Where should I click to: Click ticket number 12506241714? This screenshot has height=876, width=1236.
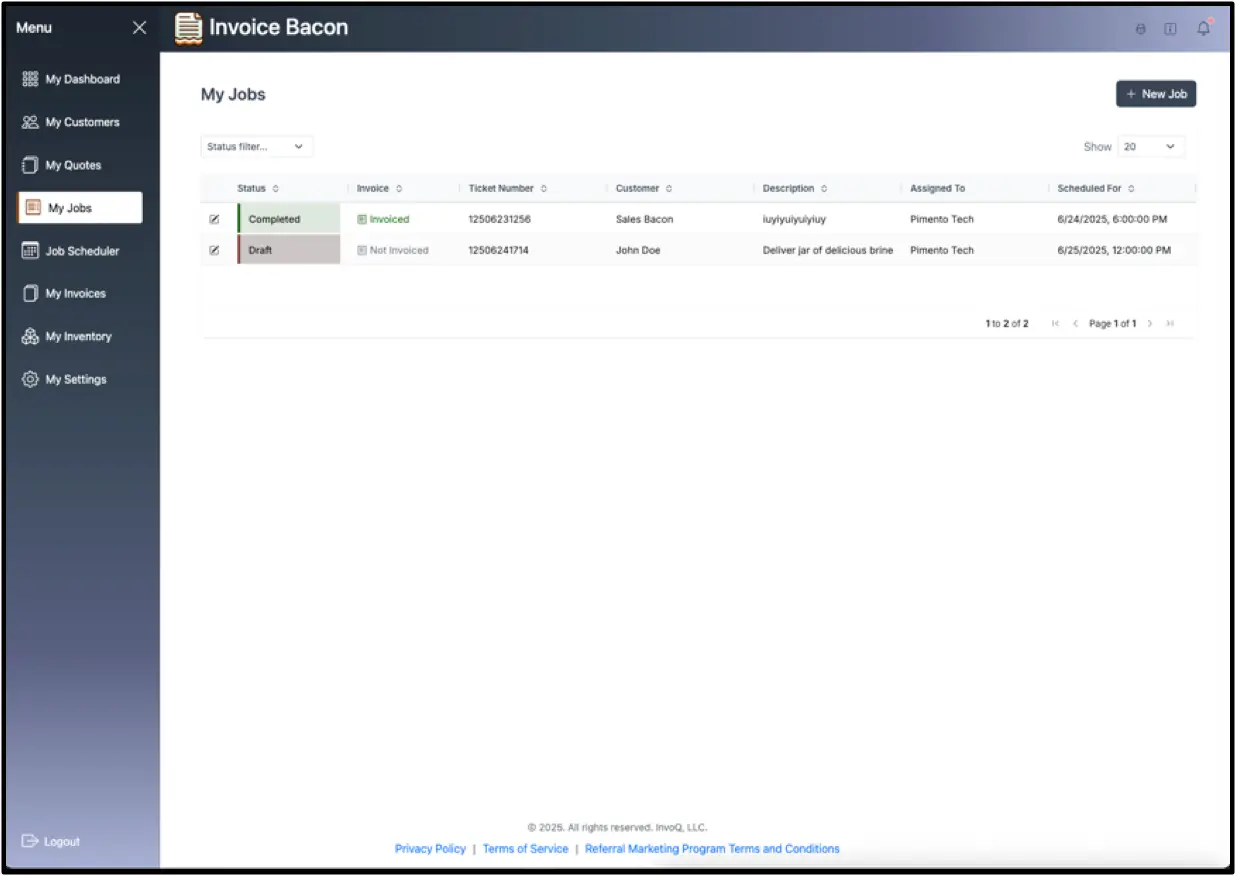click(x=498, y=250)
